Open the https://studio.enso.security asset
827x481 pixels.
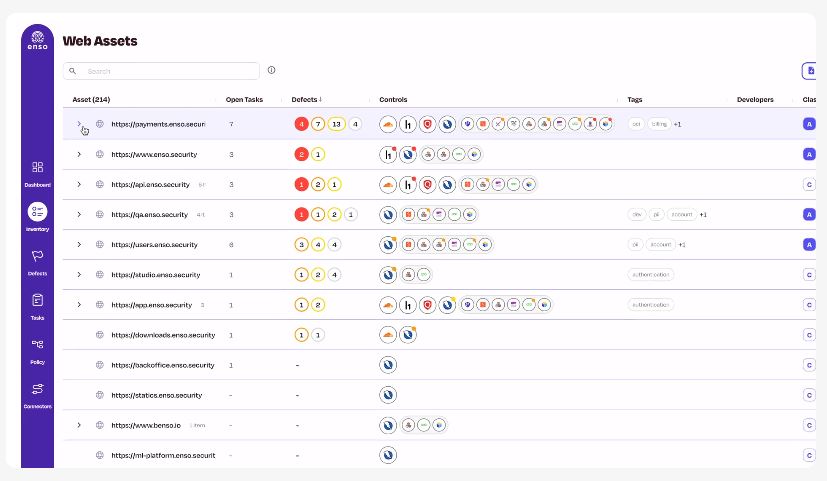(156, 274)
